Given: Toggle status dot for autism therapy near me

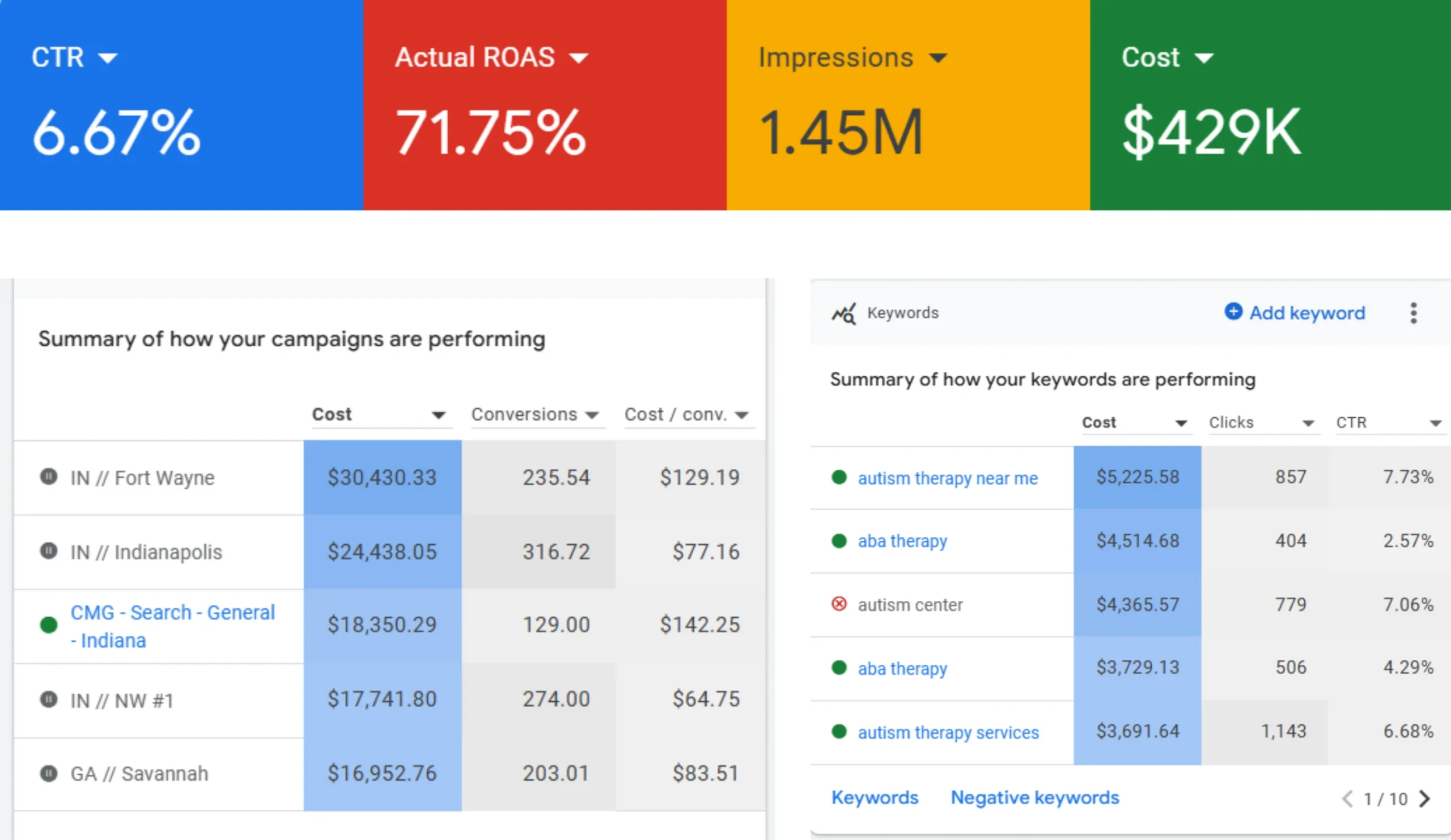Looking at the screenshot, I should (839, 477).
